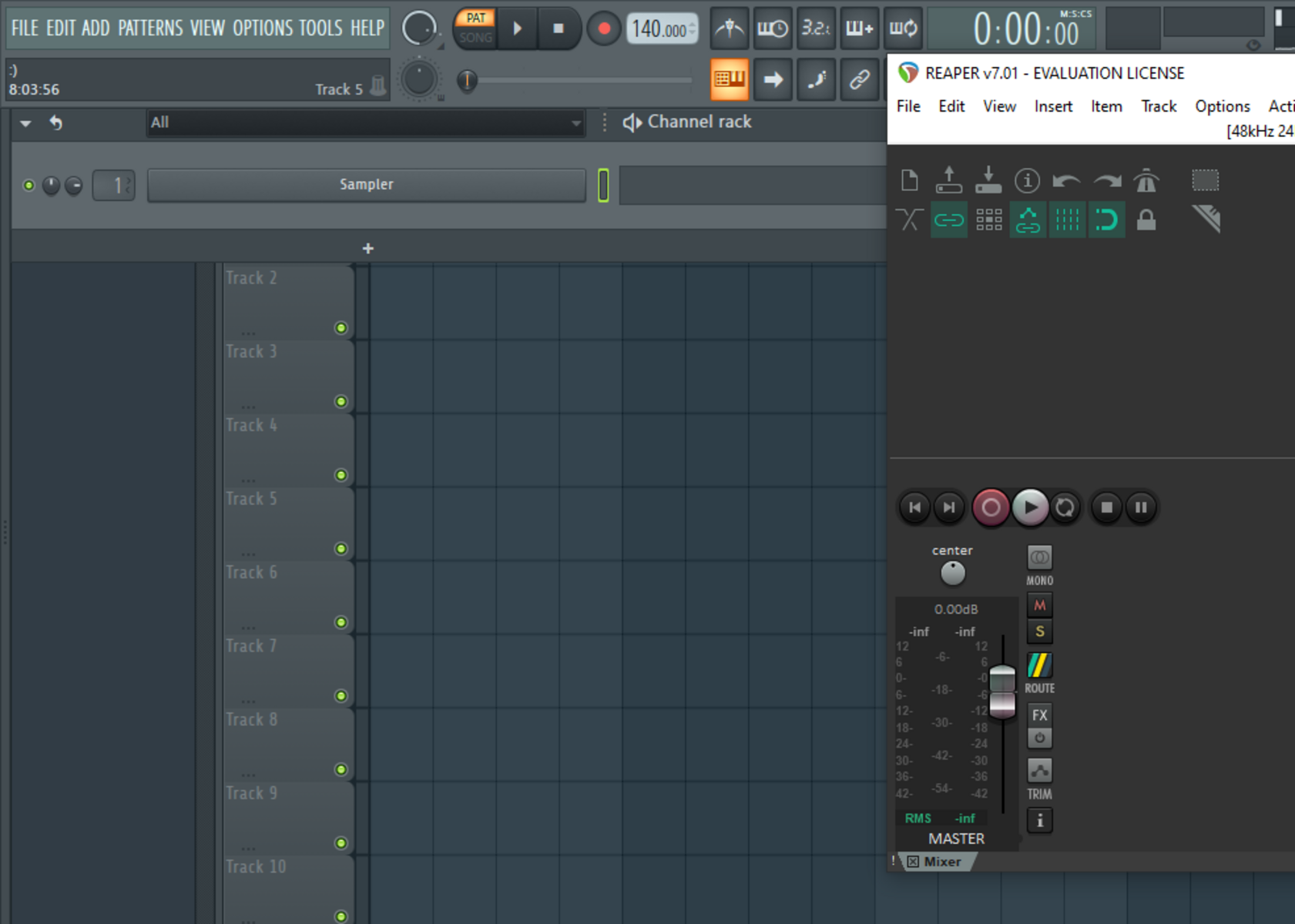The image size is (1295, 924).
Task: Click FL Studio record button
Action: tap(604, 29)
